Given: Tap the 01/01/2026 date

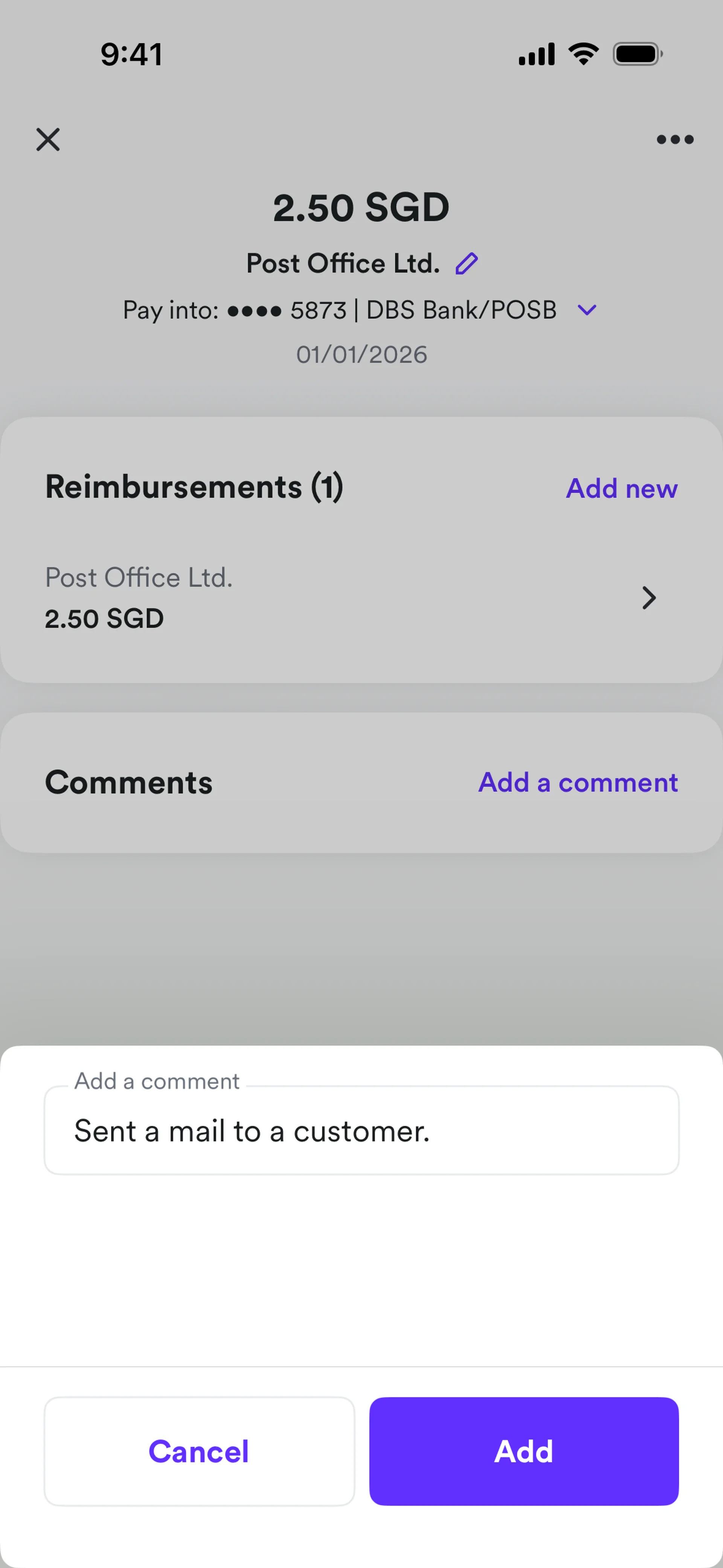Looking at the screenshot, I should [x=361, y=354].
